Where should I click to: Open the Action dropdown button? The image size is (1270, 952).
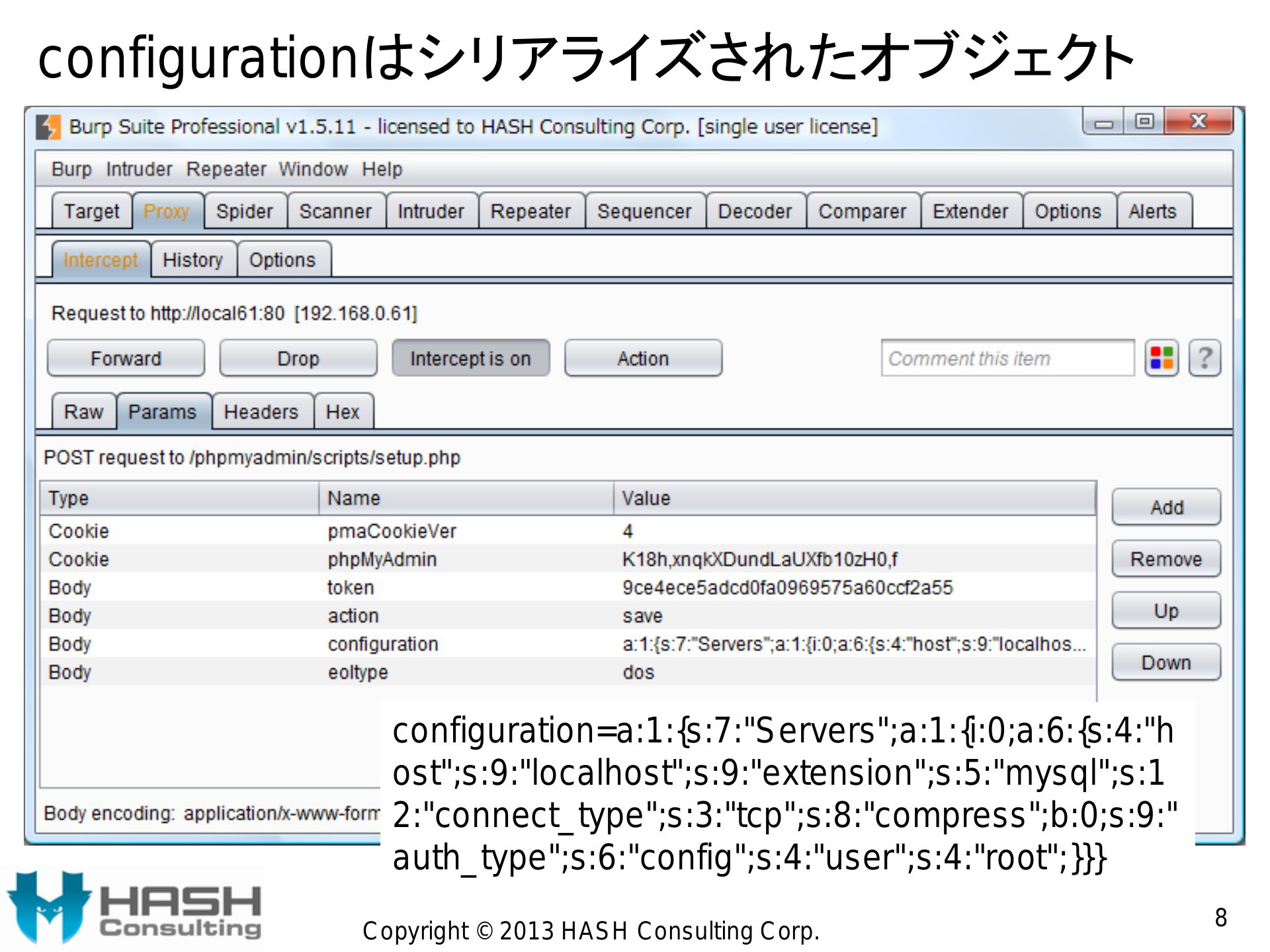click(643, 358)
